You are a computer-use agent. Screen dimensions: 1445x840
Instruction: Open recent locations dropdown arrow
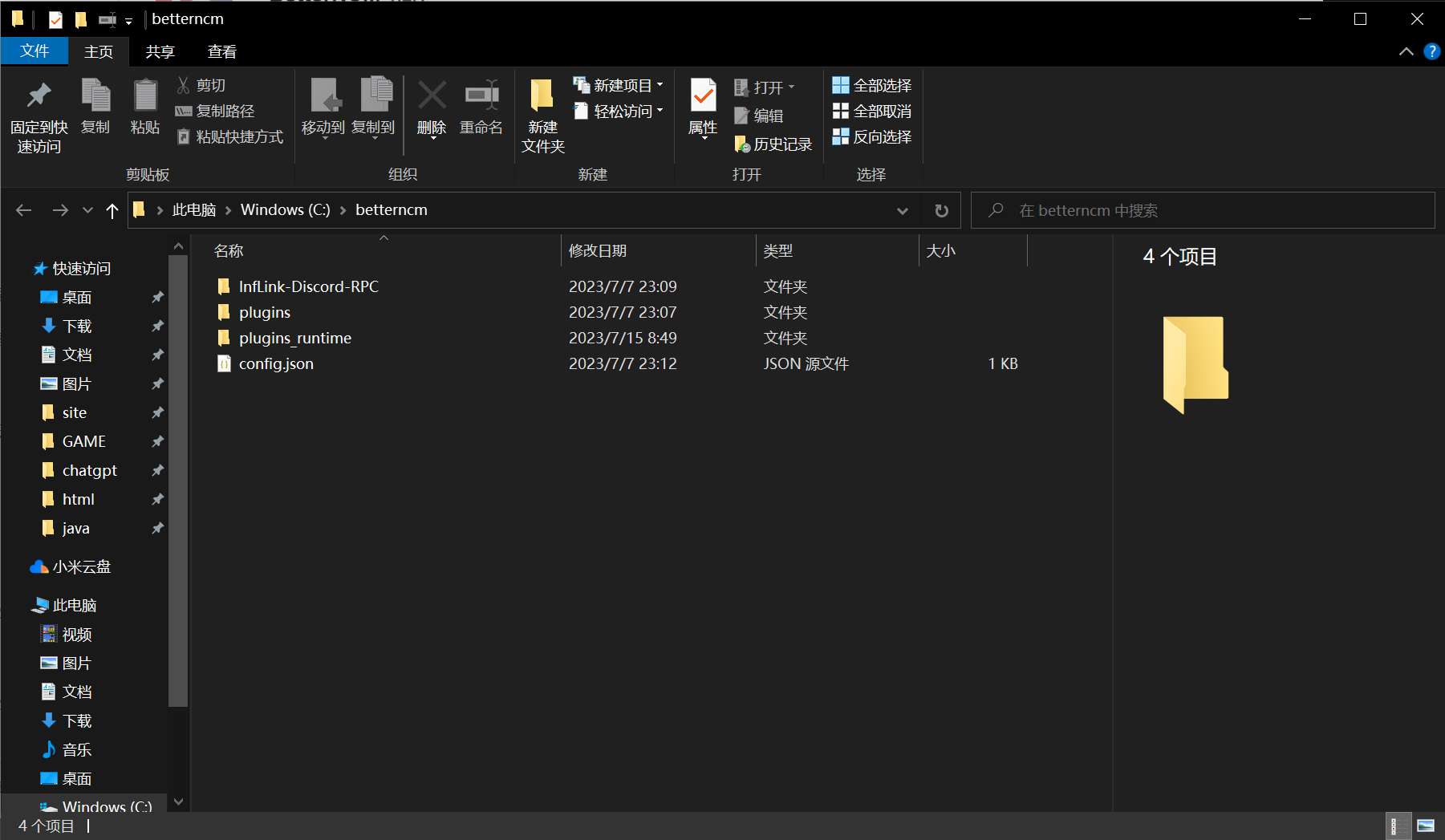click(87, 210)
